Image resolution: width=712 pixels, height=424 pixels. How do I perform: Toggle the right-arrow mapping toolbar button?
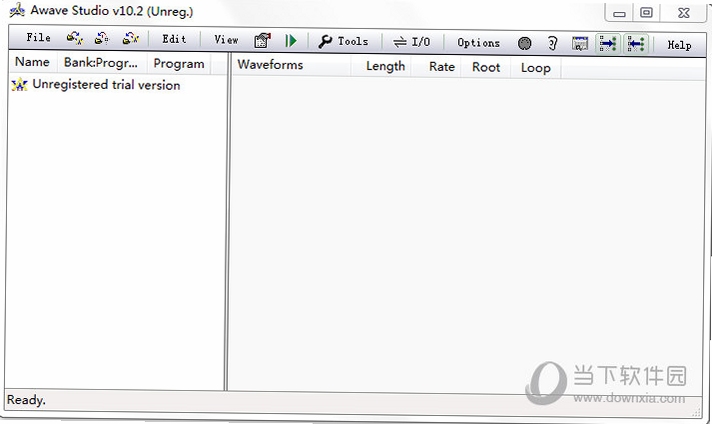[x=608, y=44]
